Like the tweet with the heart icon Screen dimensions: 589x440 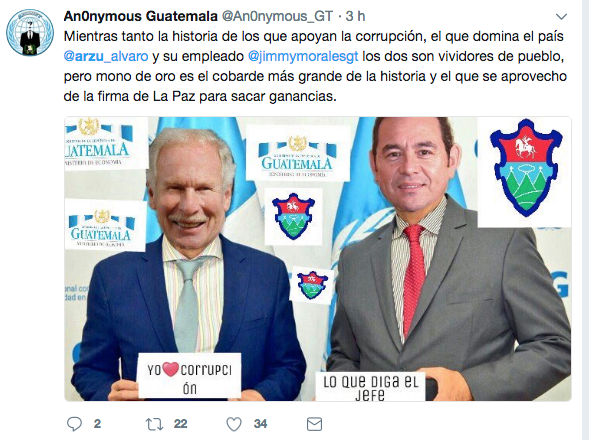coord(234,424)
